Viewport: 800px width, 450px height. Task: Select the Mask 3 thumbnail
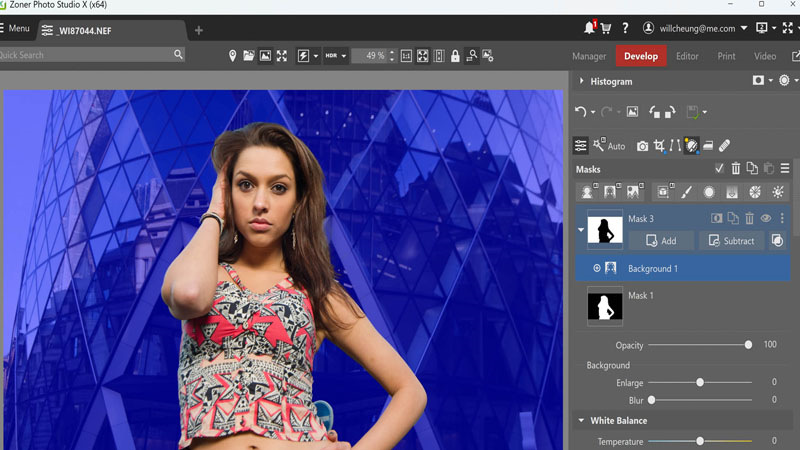[x=605, y=229]
